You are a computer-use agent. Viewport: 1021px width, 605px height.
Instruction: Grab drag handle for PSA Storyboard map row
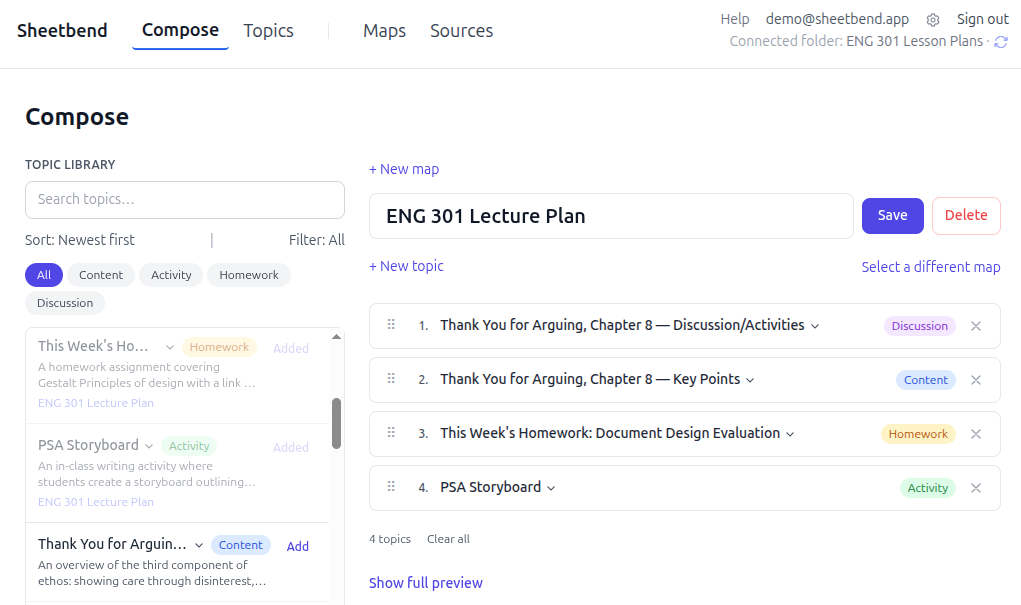click(x=391, y=486)
